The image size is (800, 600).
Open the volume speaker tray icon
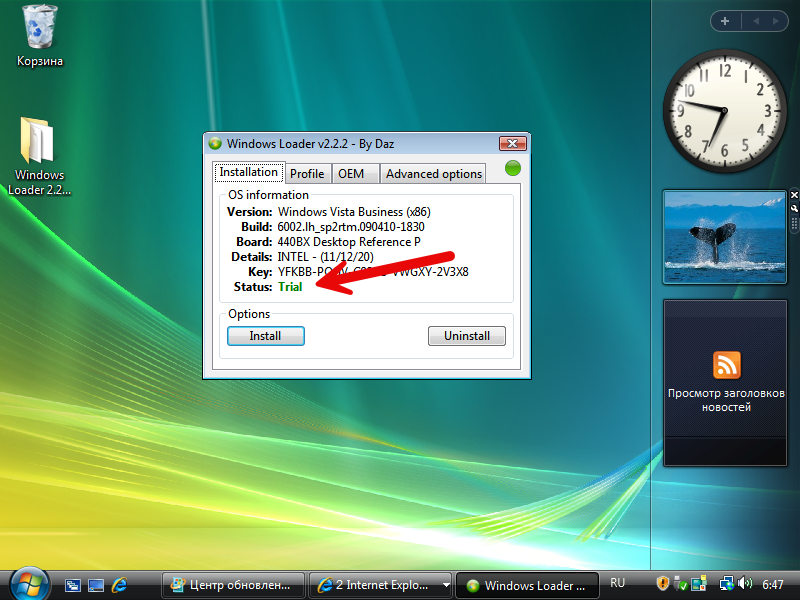click(x=745, y=583)
